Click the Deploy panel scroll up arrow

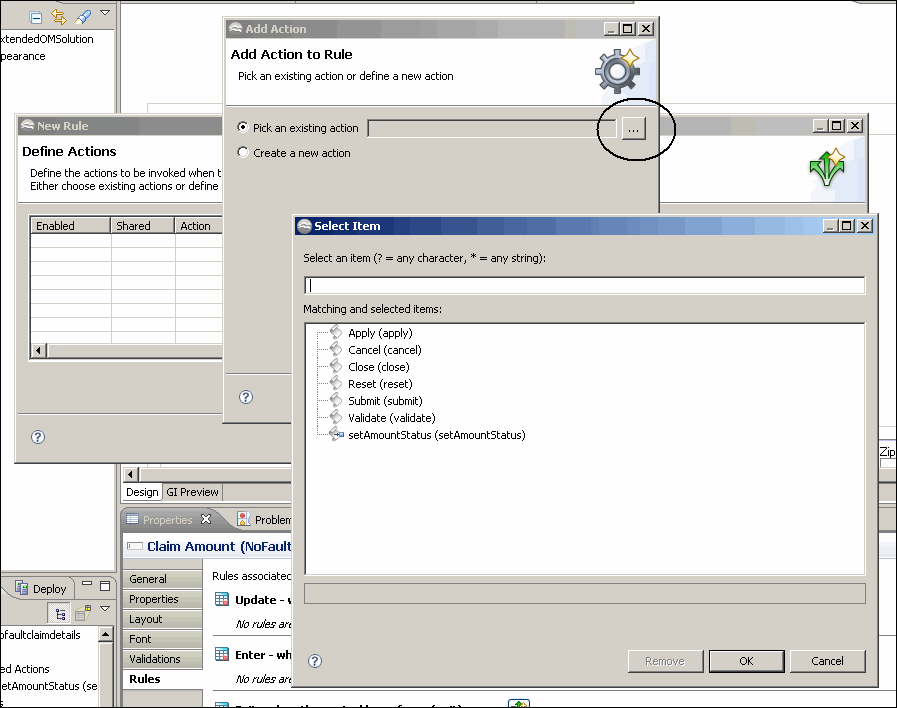point(106,634)
